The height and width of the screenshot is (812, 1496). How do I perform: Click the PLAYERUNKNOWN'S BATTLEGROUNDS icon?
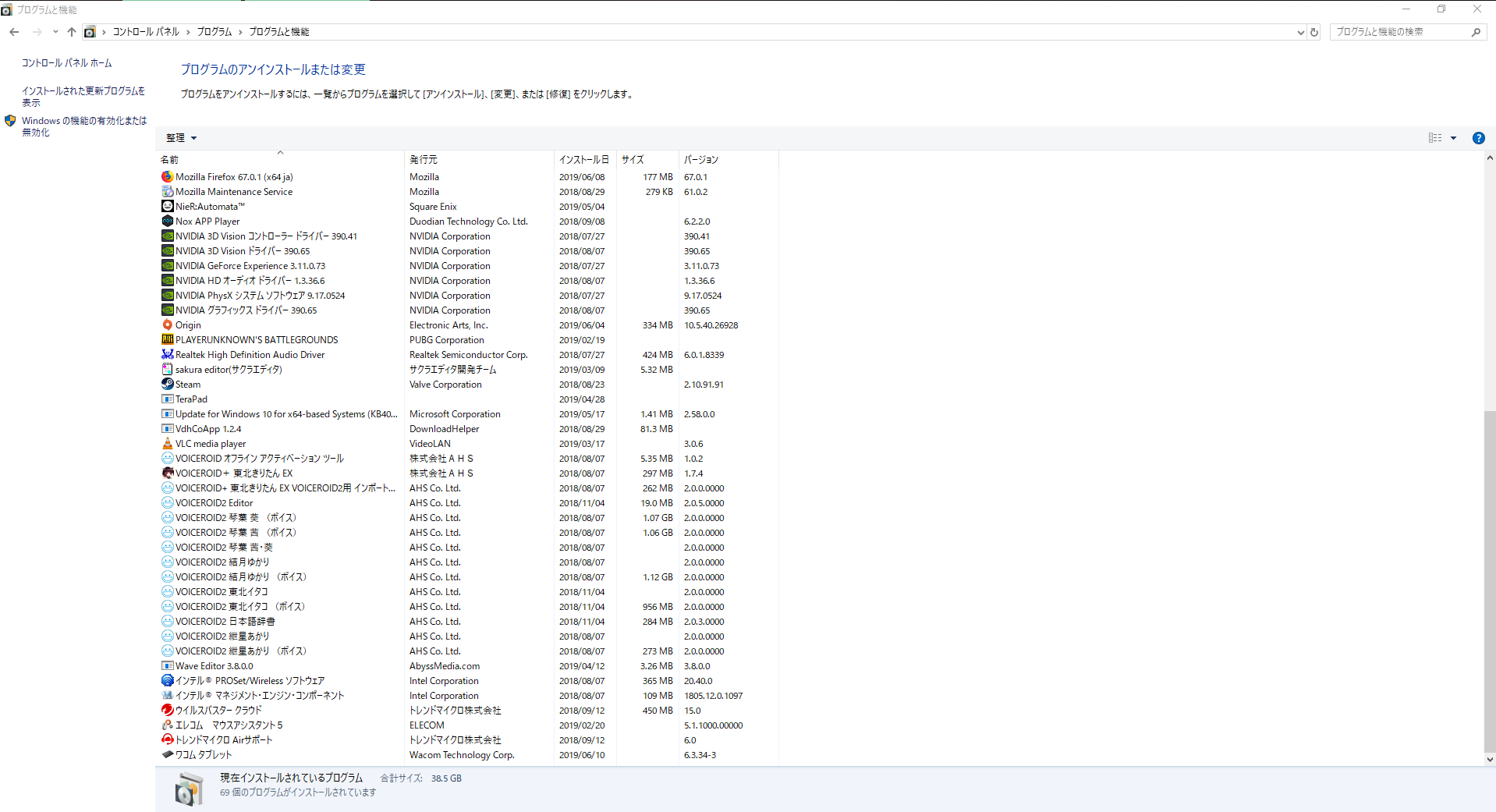click(167, 340)
